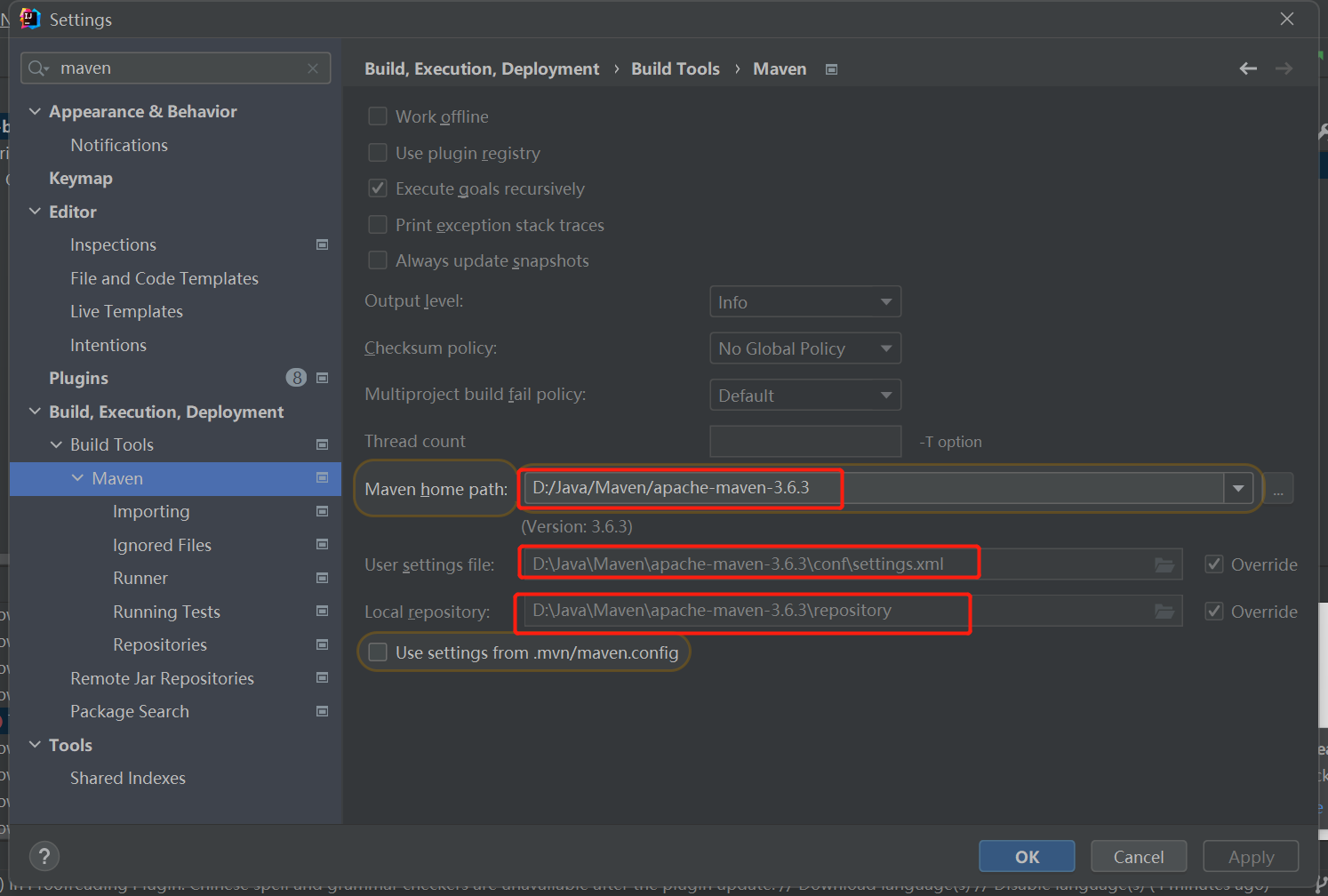Collapse Appearance & Behavior section

point(35,111)
